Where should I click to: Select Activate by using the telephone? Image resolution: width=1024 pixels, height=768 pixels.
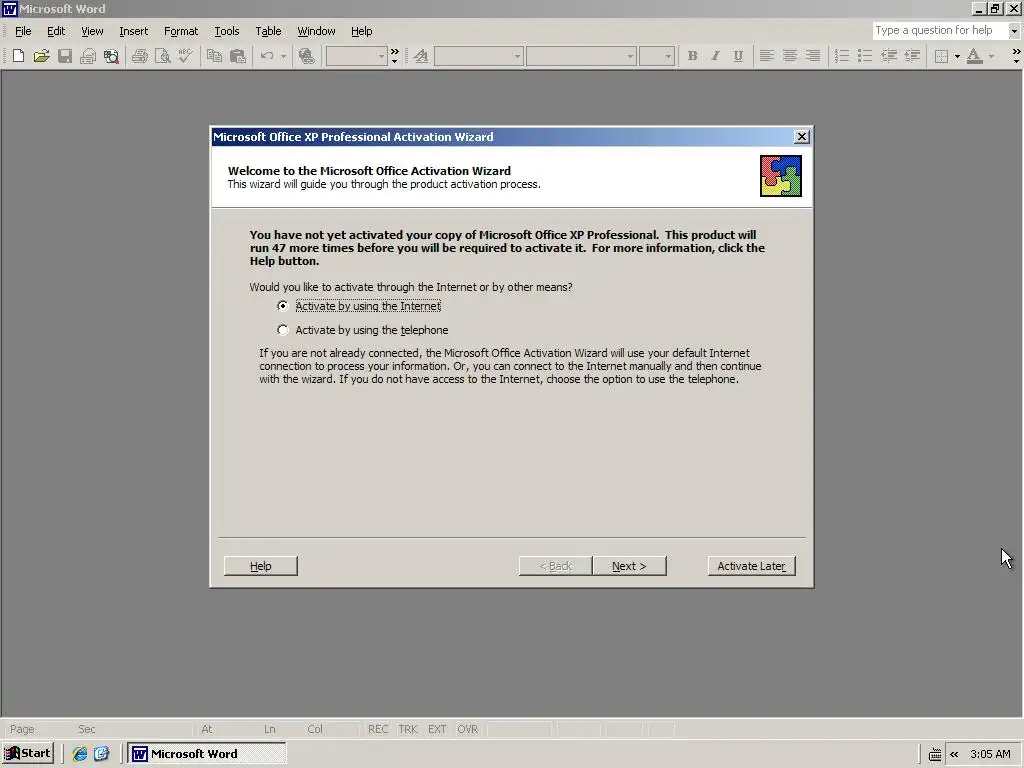(x=363, y=330)
